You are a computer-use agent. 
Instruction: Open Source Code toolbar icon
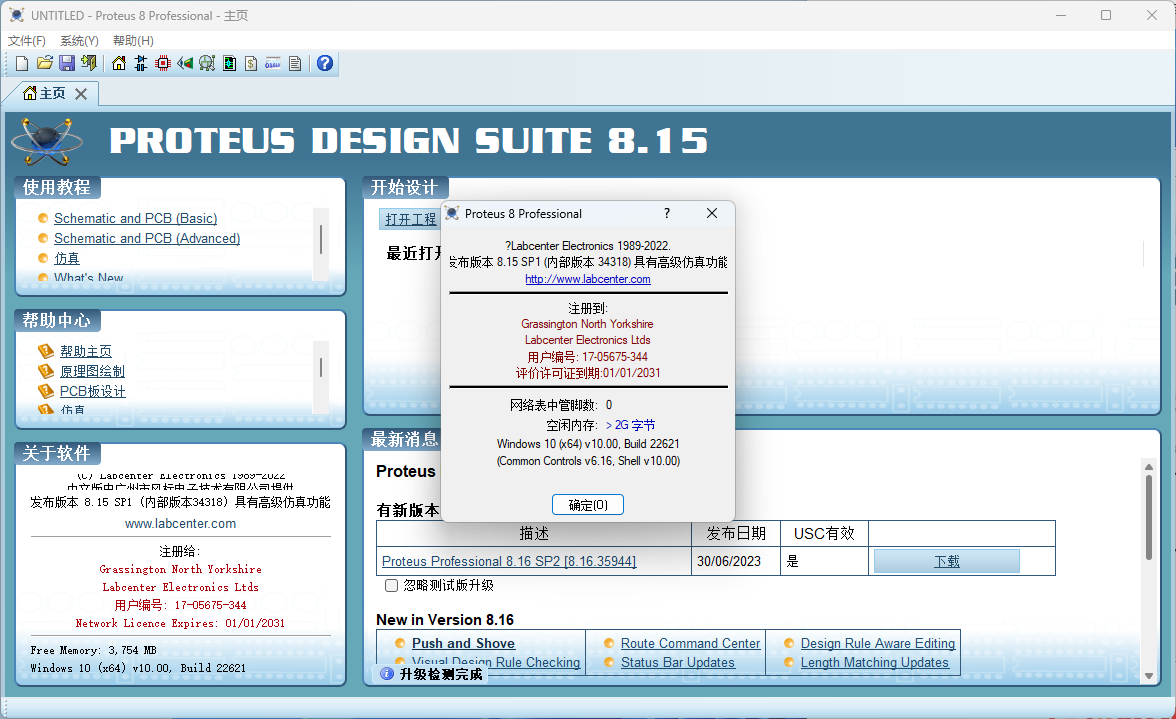pos(273,64)
